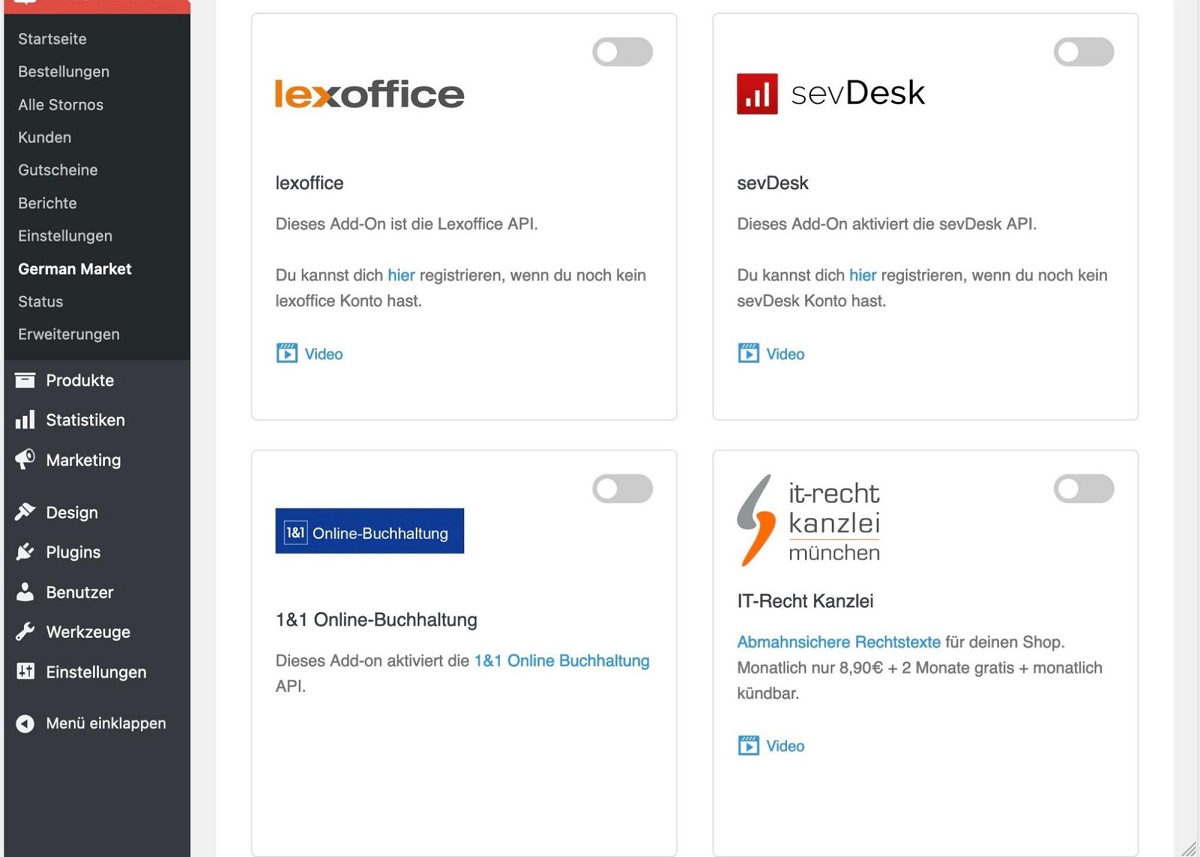This screenshot has height=857, width=1200.
Task: Click 'Dieses Add-On ist die Lexoffice API.' text
Action: click(x=407, y=224)
